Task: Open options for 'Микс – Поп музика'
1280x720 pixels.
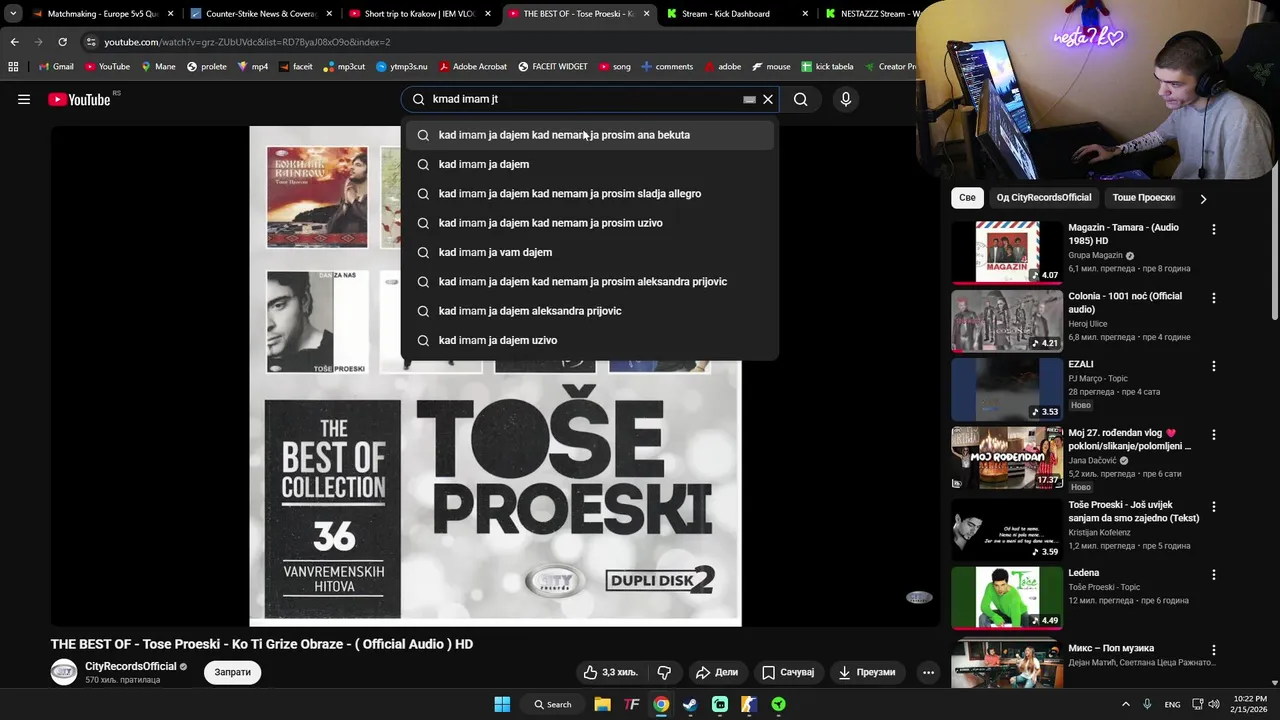Action: point(1214,650)
